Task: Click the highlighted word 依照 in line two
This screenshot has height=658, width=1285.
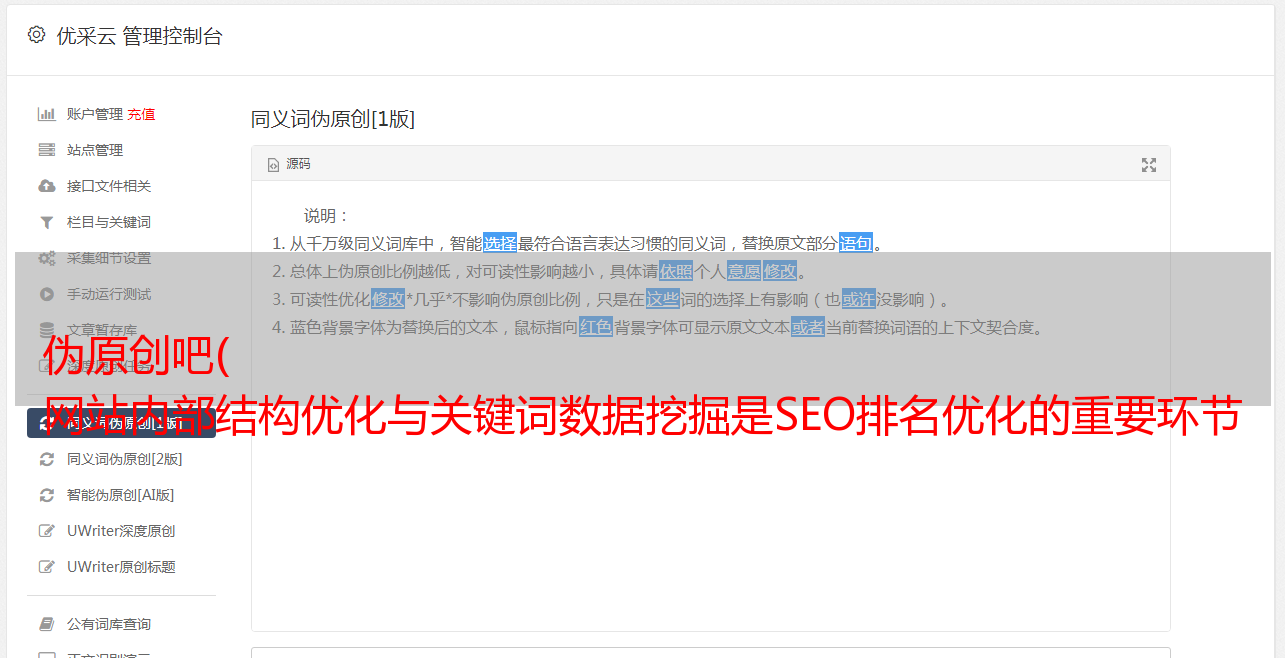Action: [676, 271]
